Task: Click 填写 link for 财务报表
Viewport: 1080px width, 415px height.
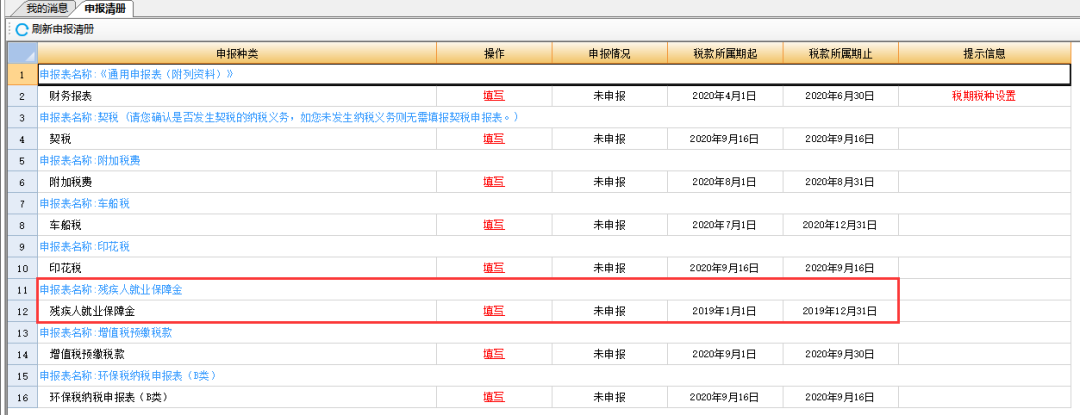Action: tap(494, 96)
